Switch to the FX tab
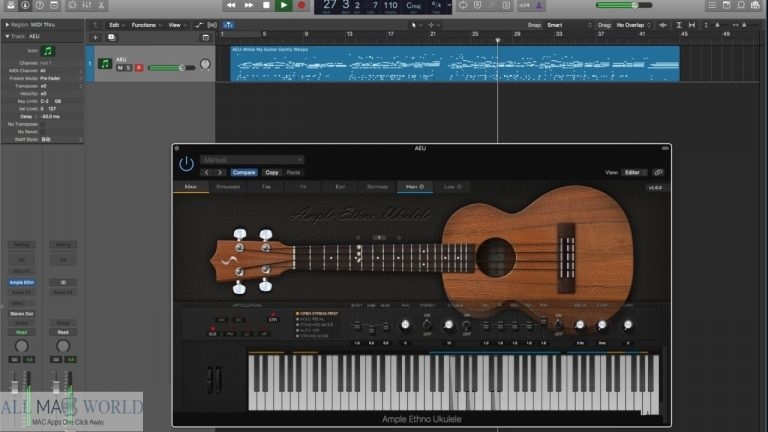Image resolution: width=768 pixels, height=432 pixels. [303, 187]
